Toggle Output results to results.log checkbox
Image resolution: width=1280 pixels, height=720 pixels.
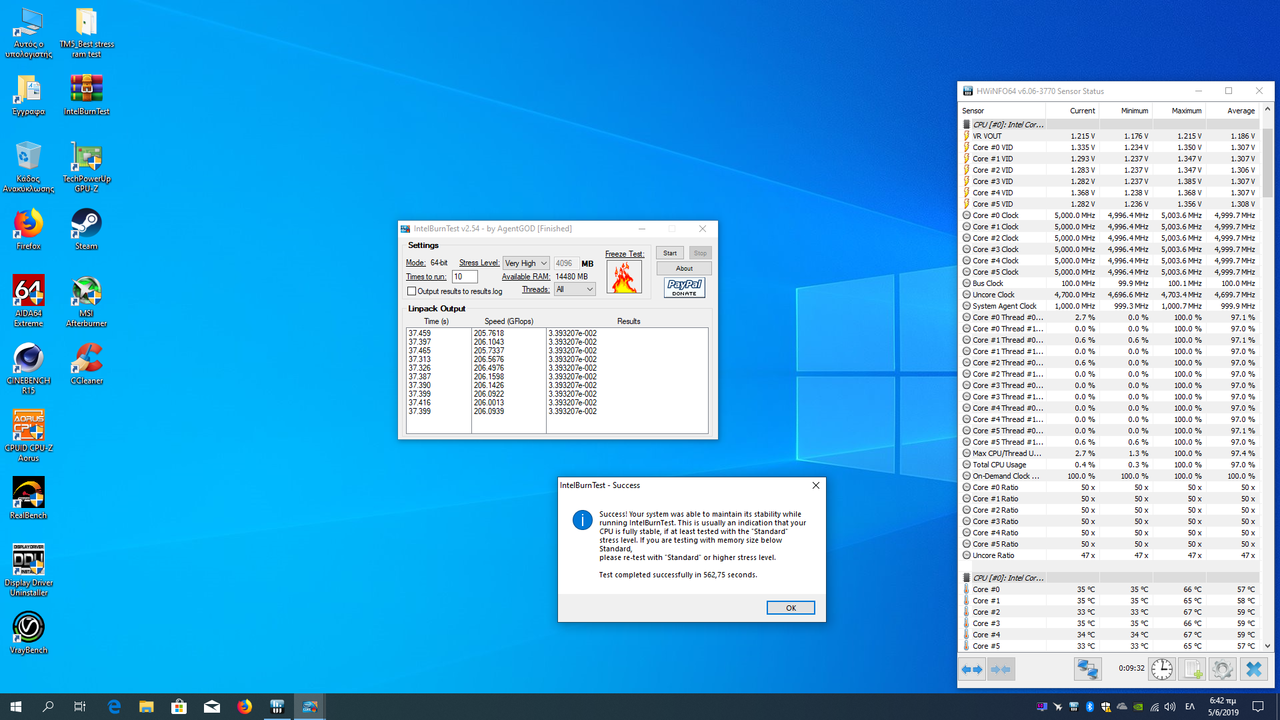coord(411,291)
